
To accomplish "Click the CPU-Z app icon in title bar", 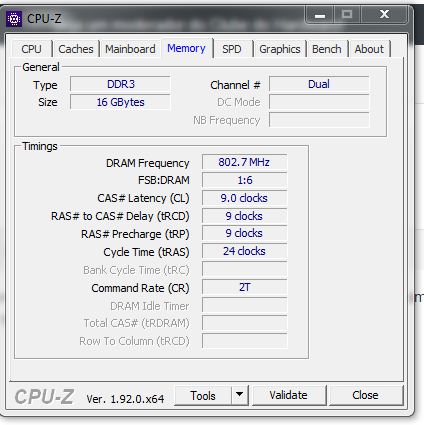I will pyautogui.click(x=14, y=19).
